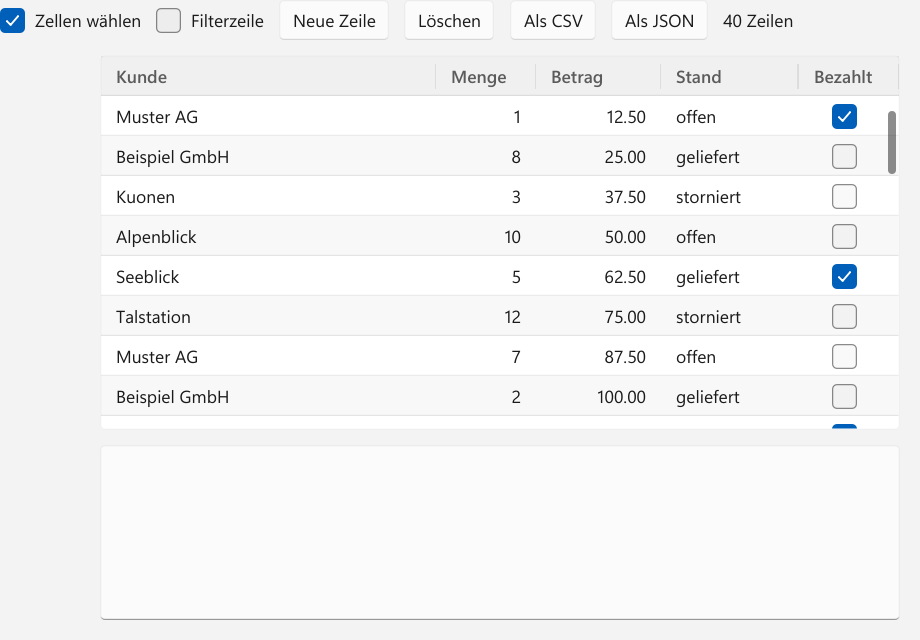Click the Betrag column header
This screenshot has height=640, width=920.
click(598, 77)
